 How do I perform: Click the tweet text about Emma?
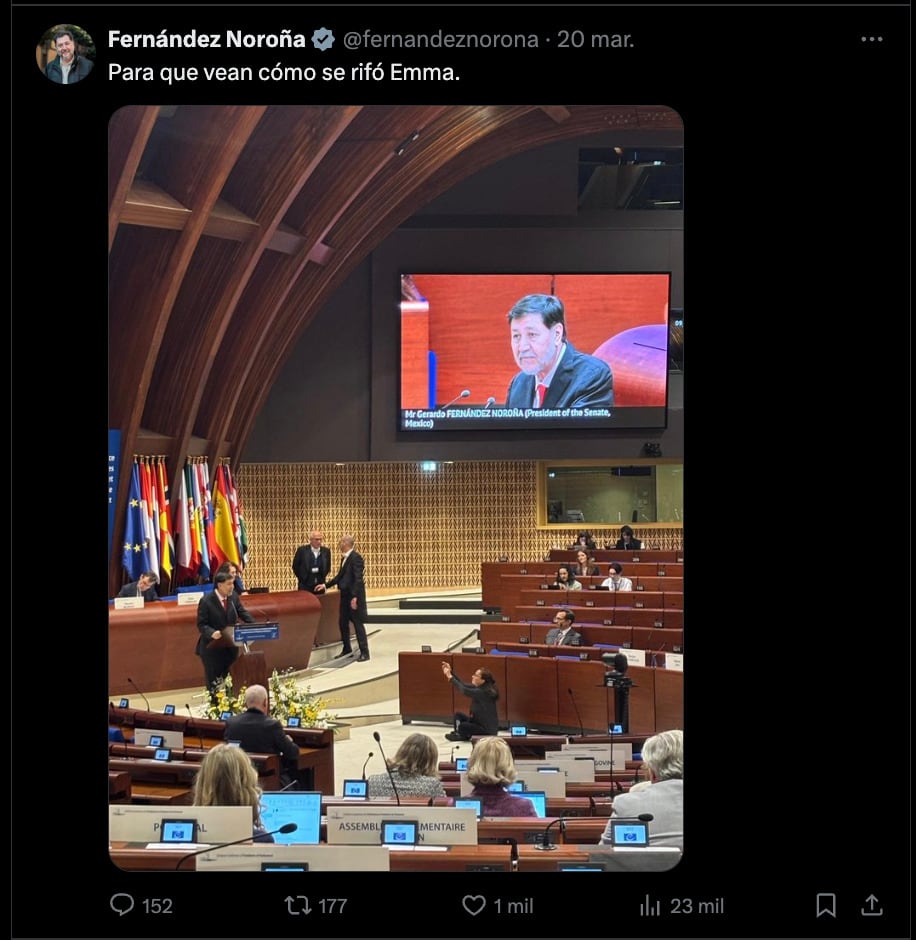pos(284,73)
